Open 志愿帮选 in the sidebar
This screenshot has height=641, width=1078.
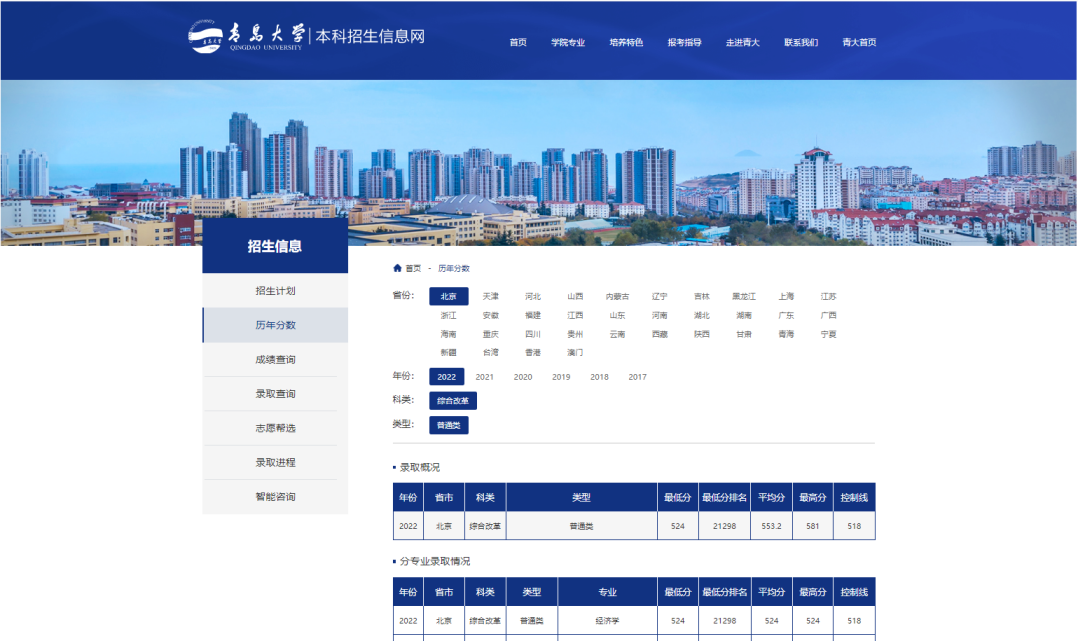click(x=274, y=427)
